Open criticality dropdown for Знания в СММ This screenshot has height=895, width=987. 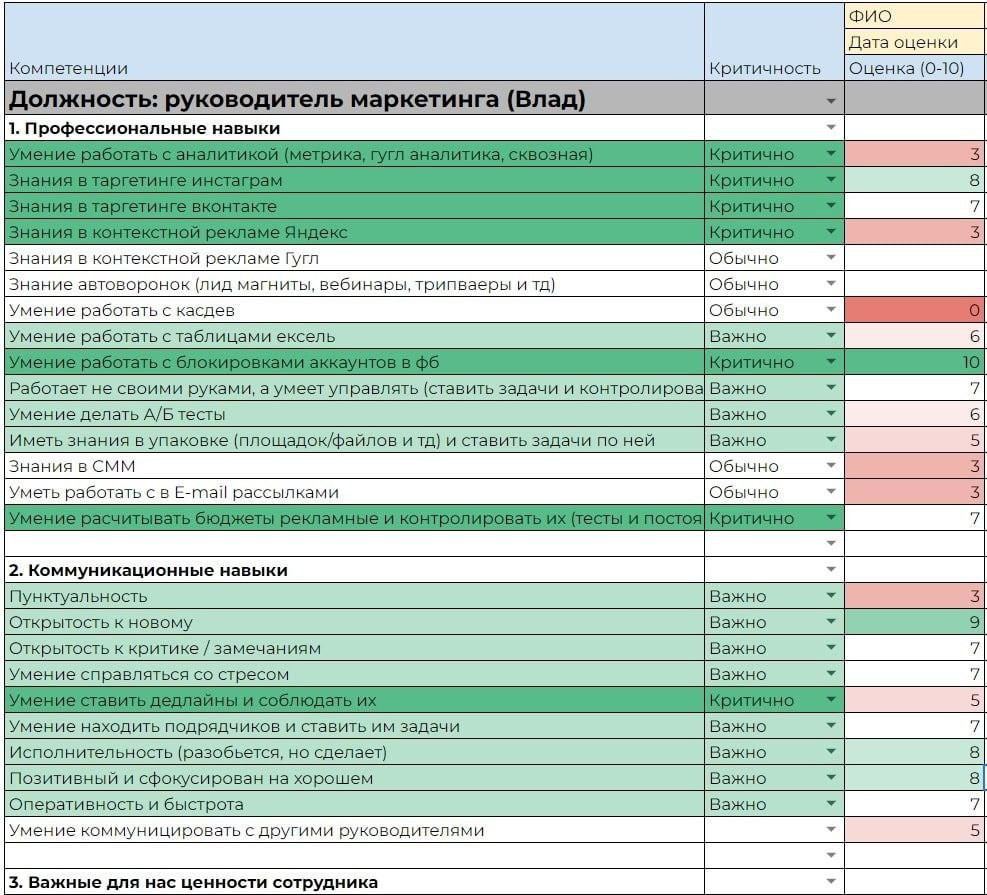click(830, 466)
